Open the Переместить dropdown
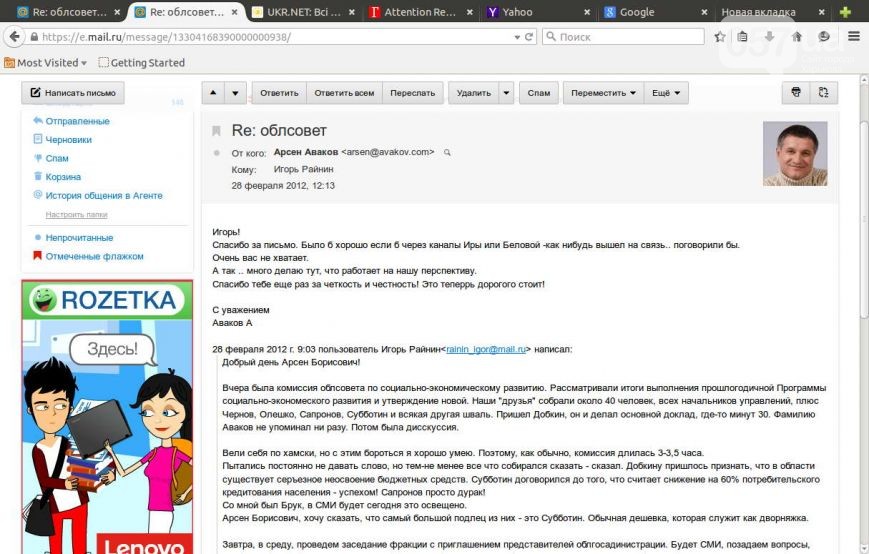Screen dimensions: 869x554 pos(603,93)
